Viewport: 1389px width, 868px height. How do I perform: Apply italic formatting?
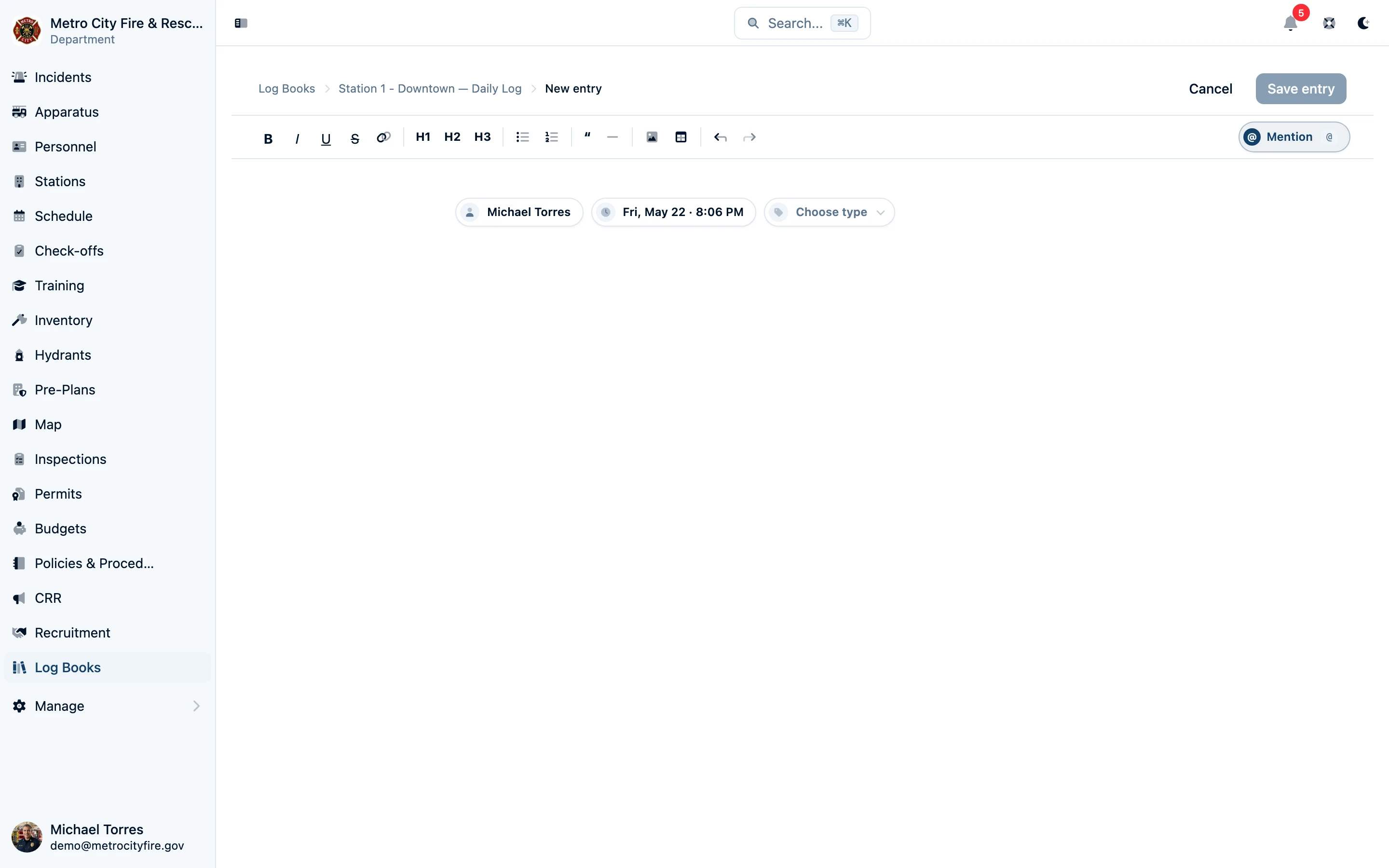(297, 138)
